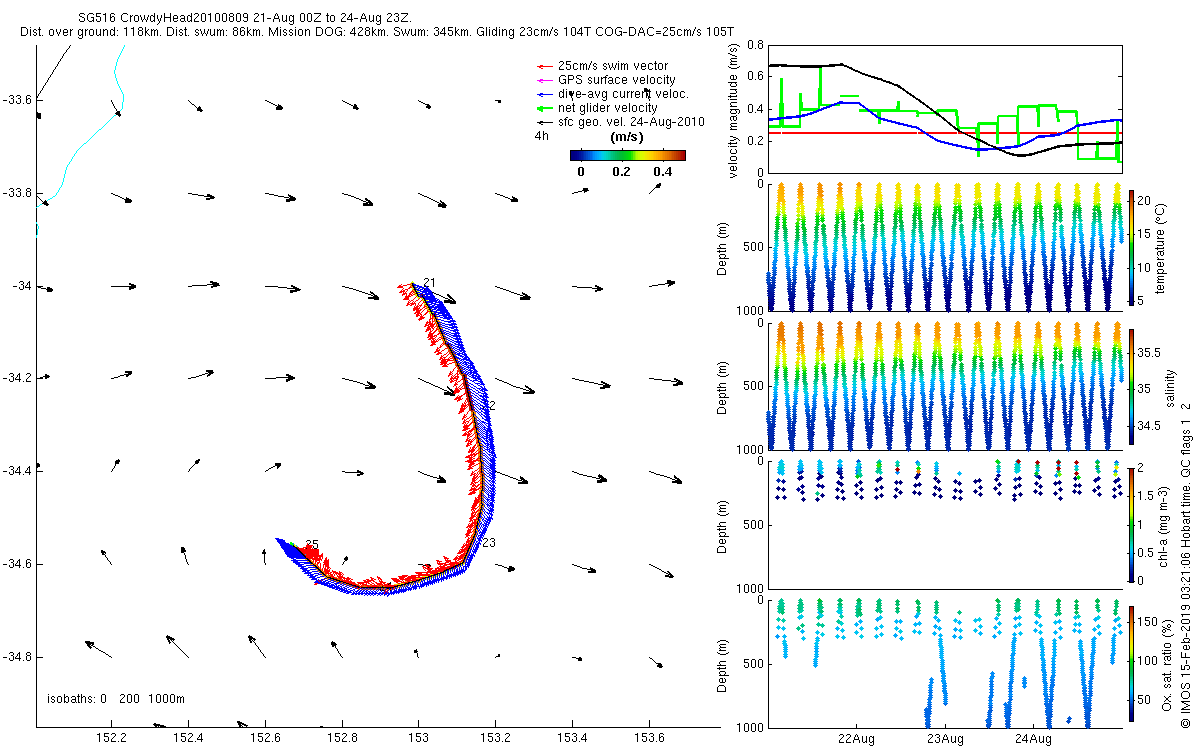Viewport: 1200px width, 750px height.
Task: Click the salinity colorbar
Action: 1131,386
